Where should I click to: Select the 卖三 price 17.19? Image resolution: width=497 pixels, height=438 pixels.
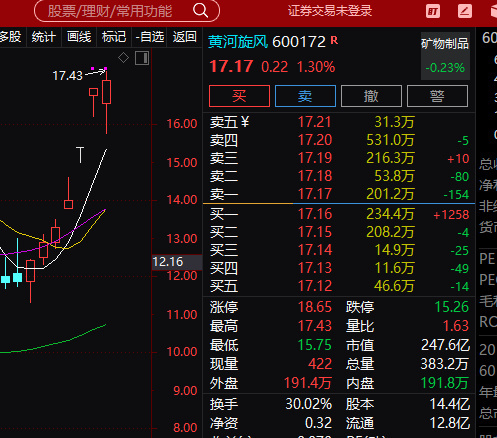[315, 158]
